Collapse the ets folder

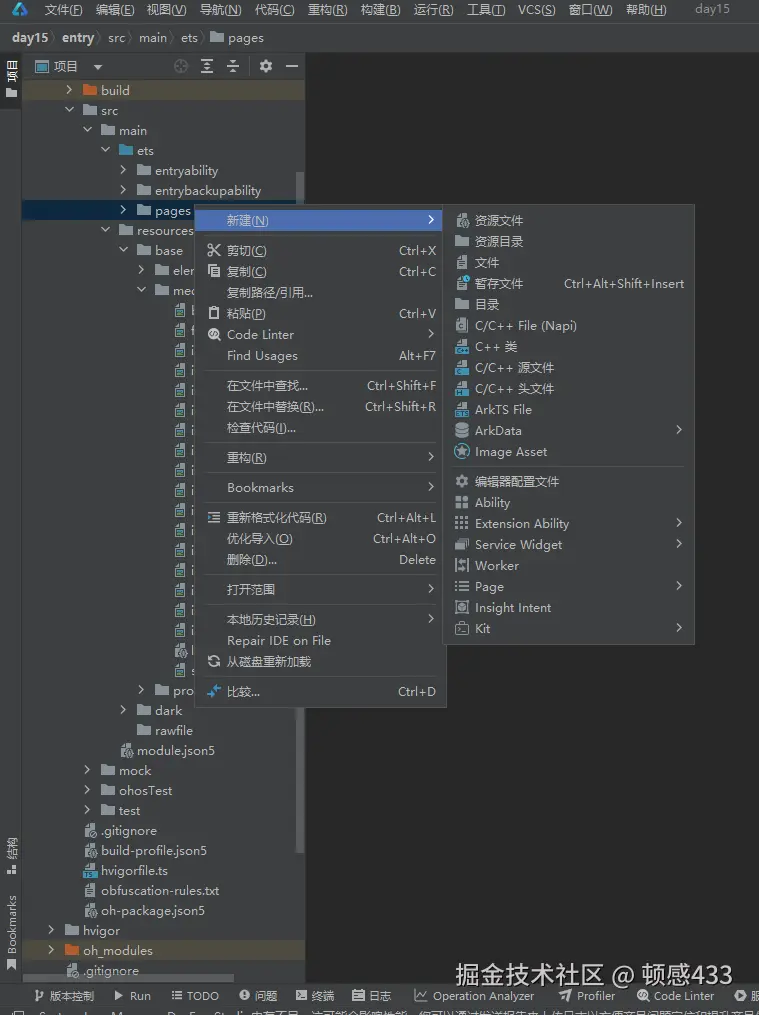(105, 150)
